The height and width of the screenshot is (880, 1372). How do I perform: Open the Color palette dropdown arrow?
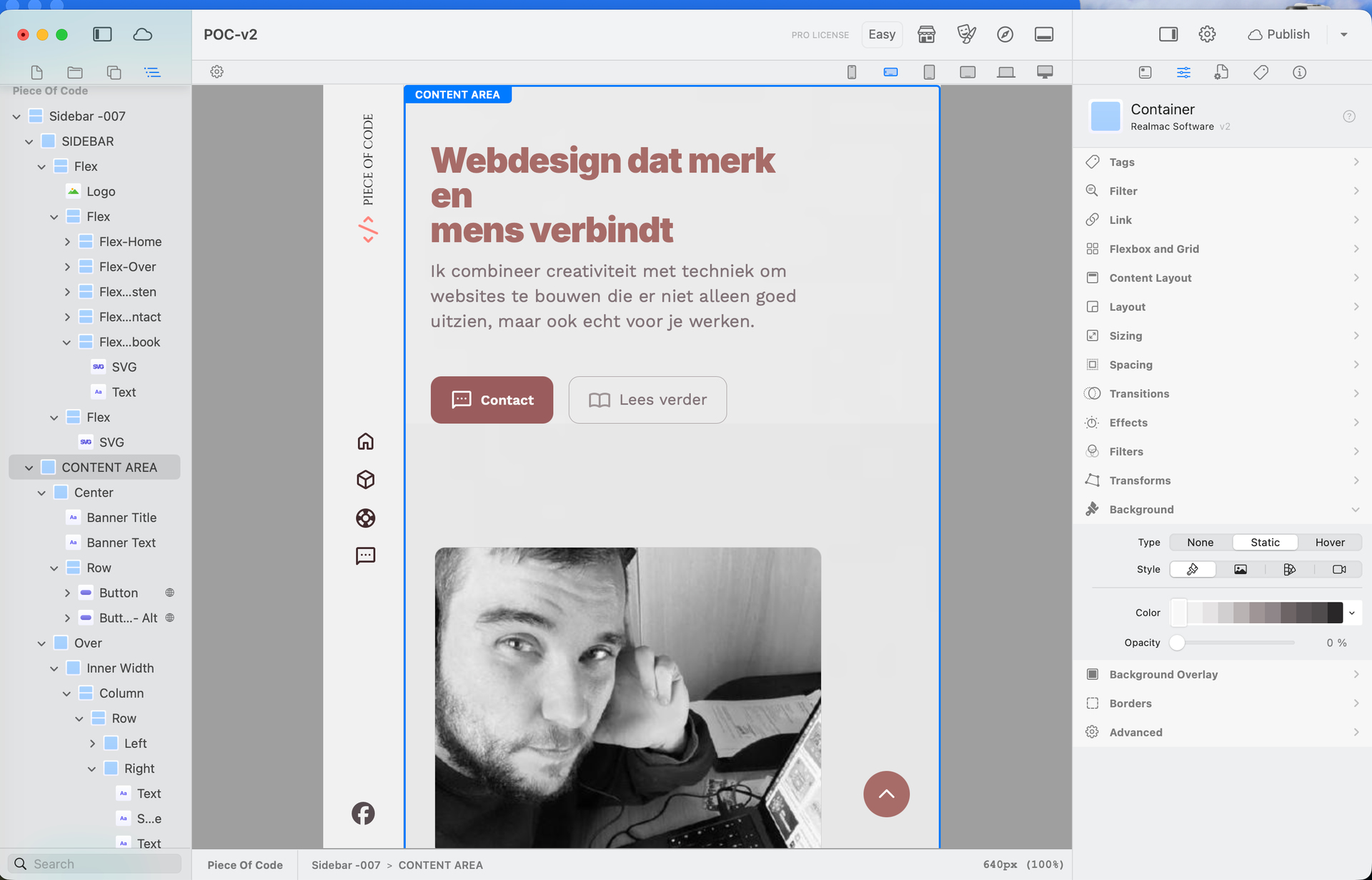point(1351,613)
